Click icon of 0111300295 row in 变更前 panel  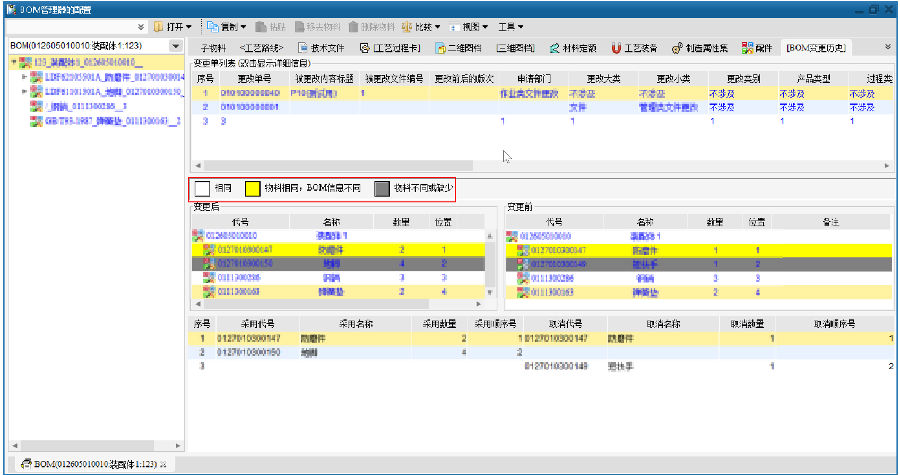523,278
